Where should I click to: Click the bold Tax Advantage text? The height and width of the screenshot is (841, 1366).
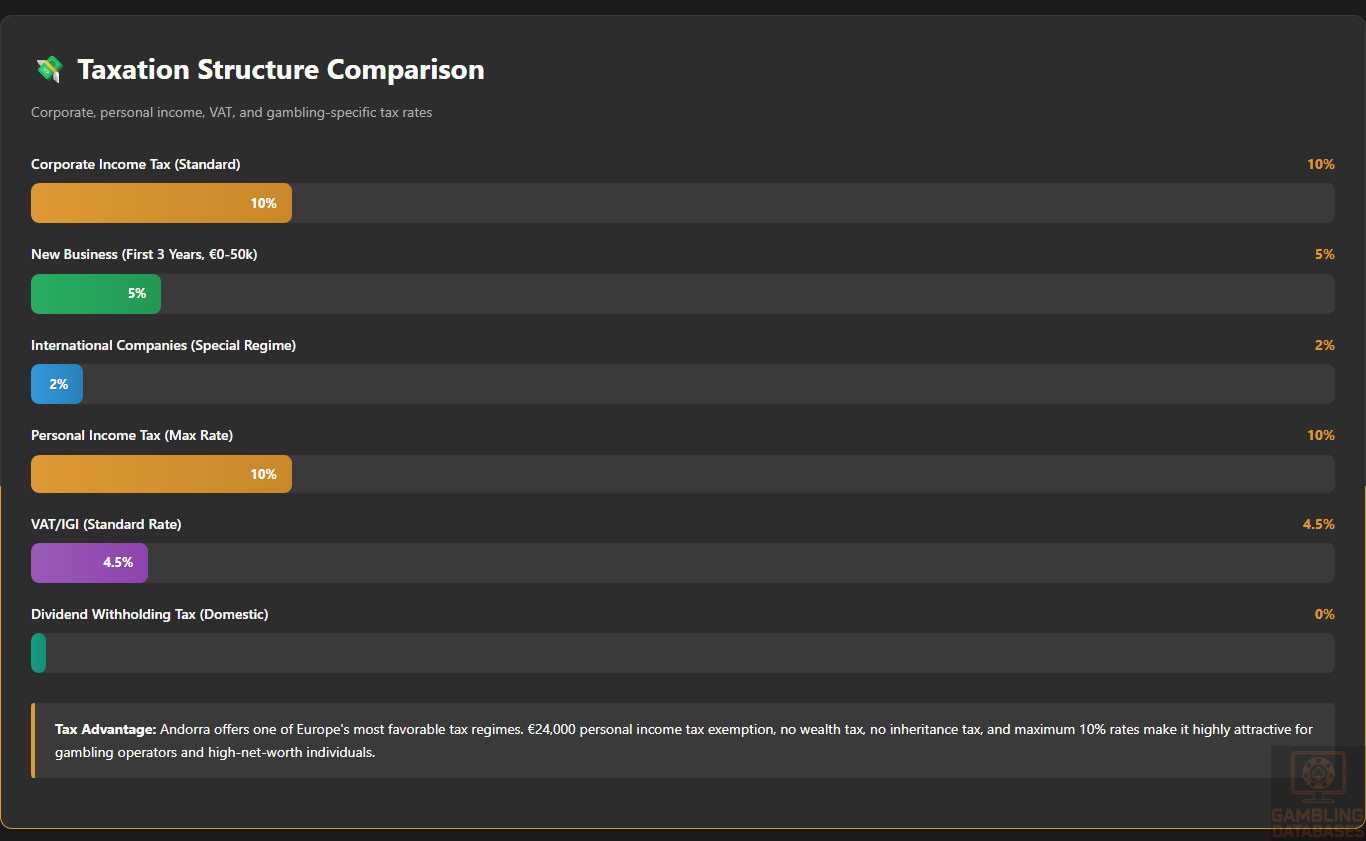[x=105, y=730]
